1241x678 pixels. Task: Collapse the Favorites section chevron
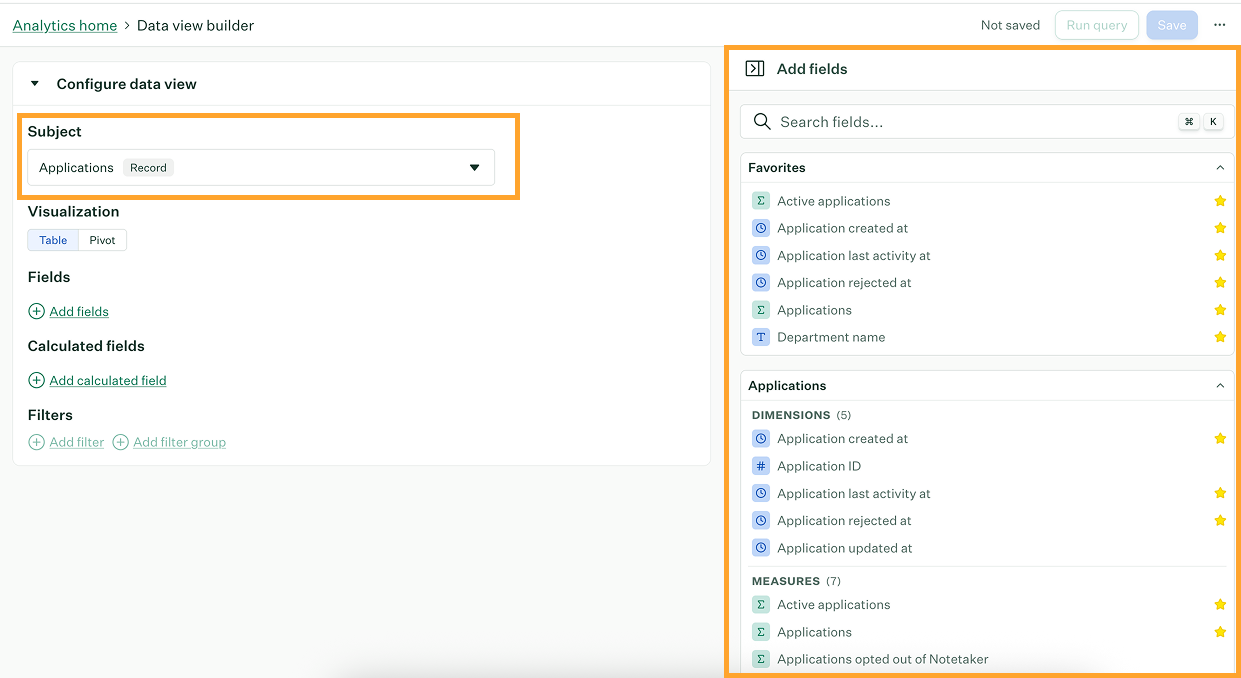coord(1220,168)
